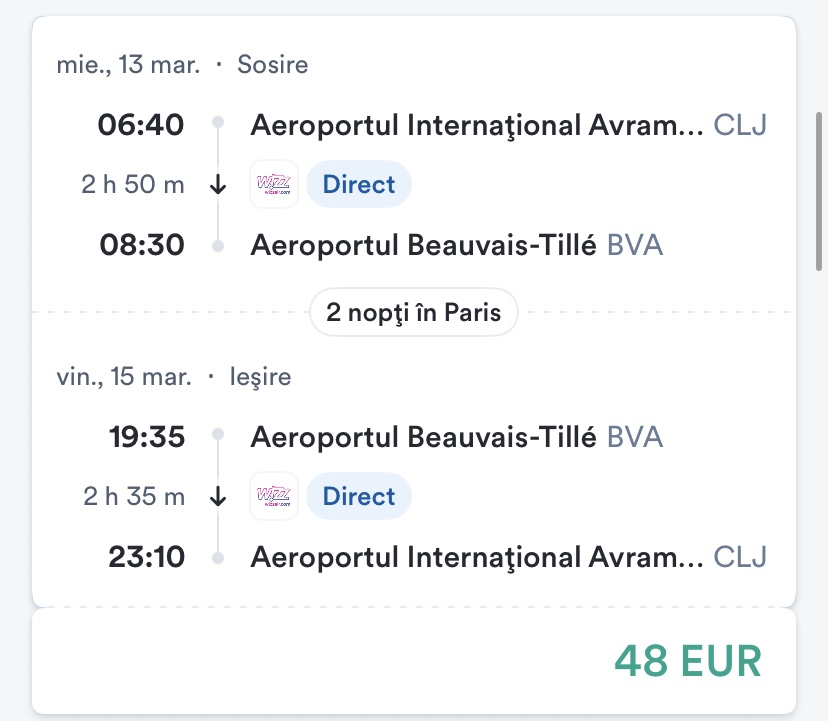828x721 pixels.
Task: Click the return Aeroportul Beauvais-Tillé BVA departure
Action: pos(455,437)
